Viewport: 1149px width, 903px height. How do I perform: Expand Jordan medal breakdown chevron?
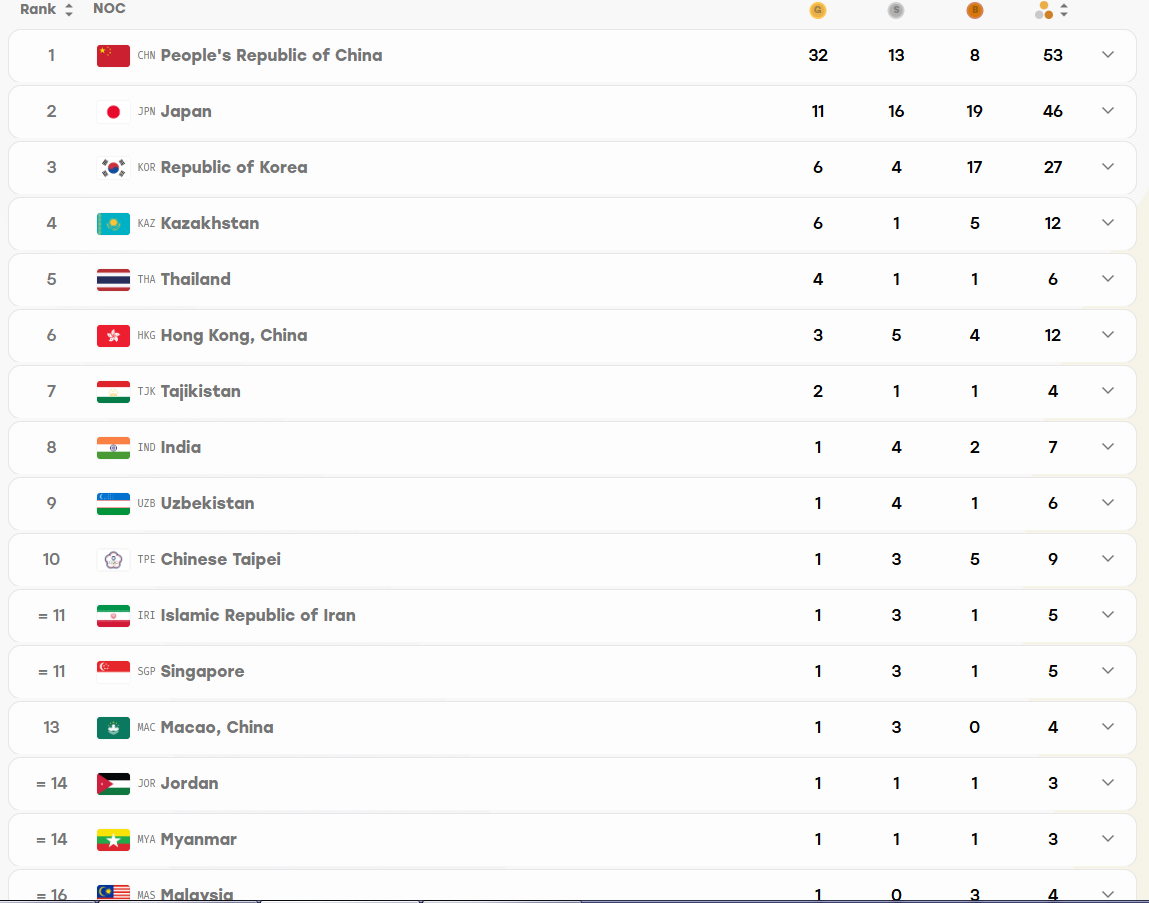pos(1107,783)
